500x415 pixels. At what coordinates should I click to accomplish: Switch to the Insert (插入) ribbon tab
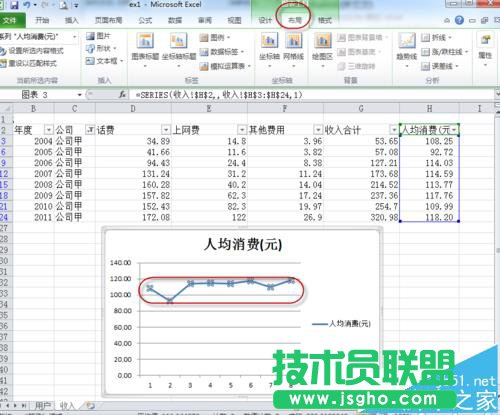click(72, 20)
